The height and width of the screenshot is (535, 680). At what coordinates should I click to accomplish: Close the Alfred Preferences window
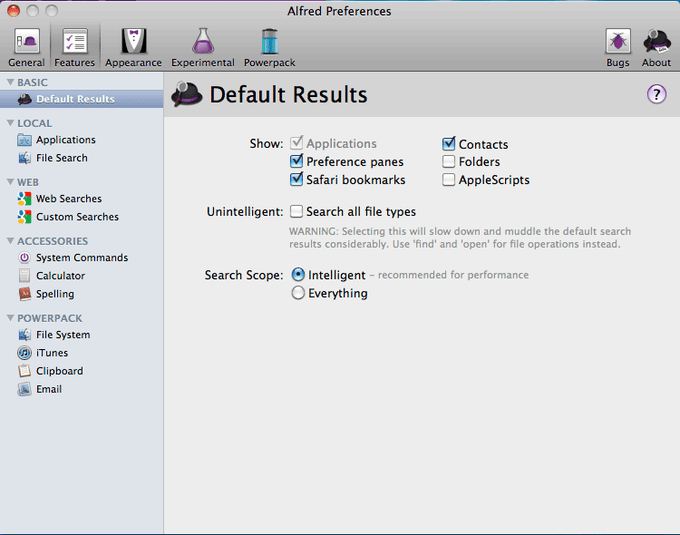coord(13,10)
